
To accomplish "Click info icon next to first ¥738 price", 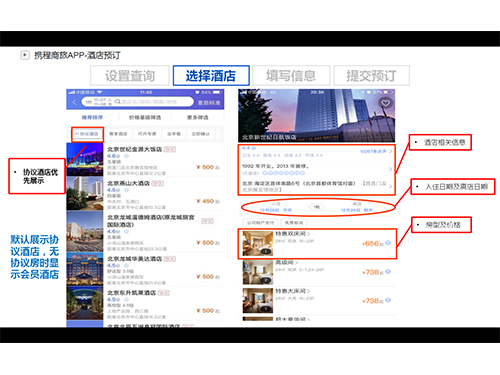I will pyautogui.click(x=388, y=272).
